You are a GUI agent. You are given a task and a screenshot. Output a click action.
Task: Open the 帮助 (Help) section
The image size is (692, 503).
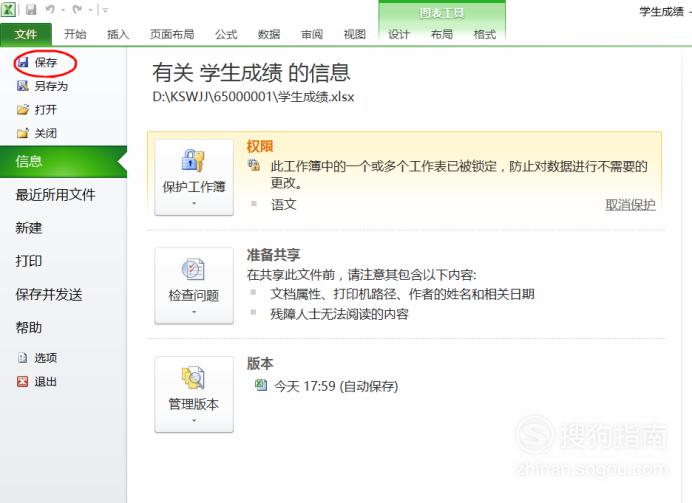click(x=29, y=327)
